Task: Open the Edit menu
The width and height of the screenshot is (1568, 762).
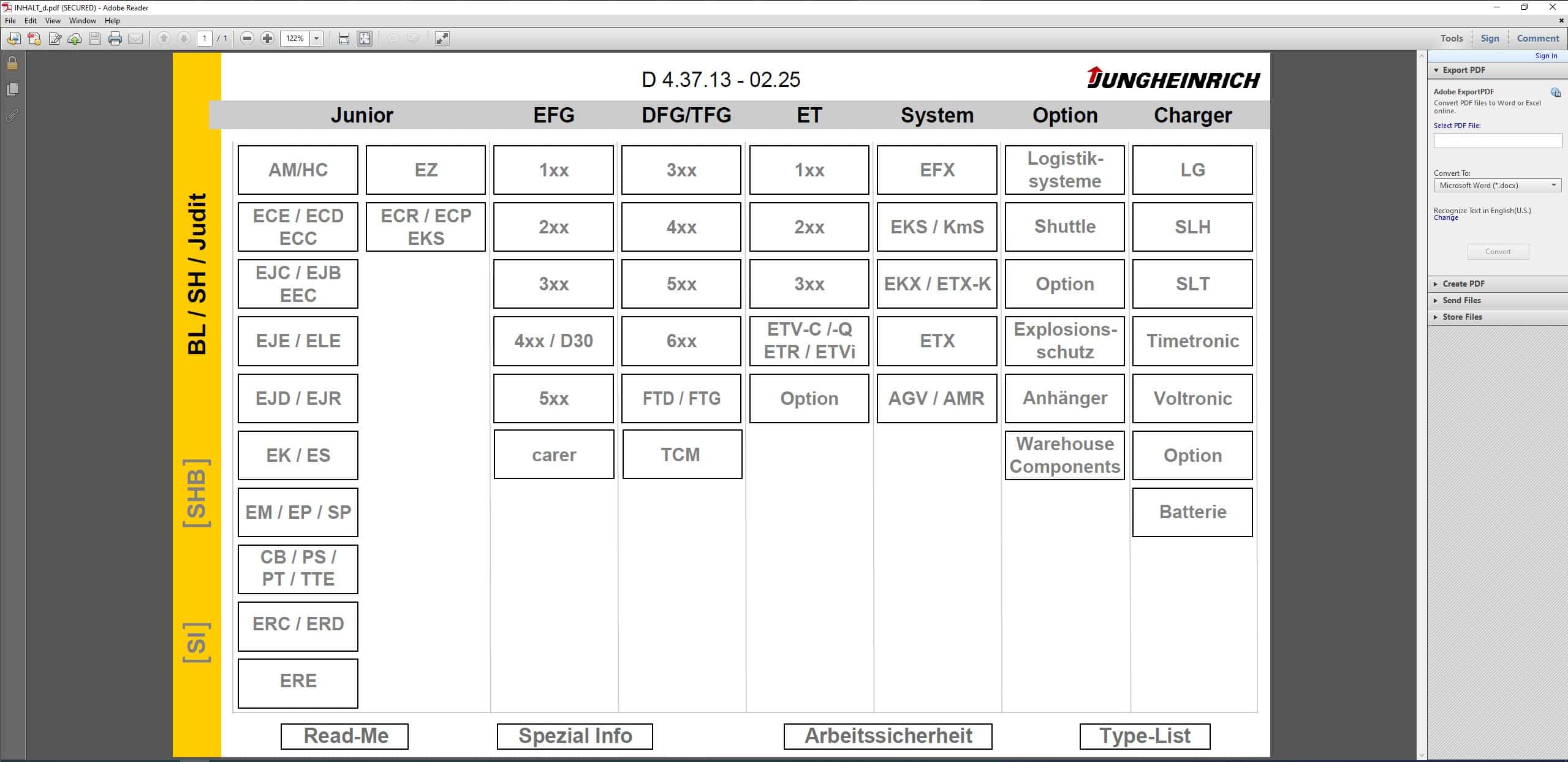Action: coord(31,21)
